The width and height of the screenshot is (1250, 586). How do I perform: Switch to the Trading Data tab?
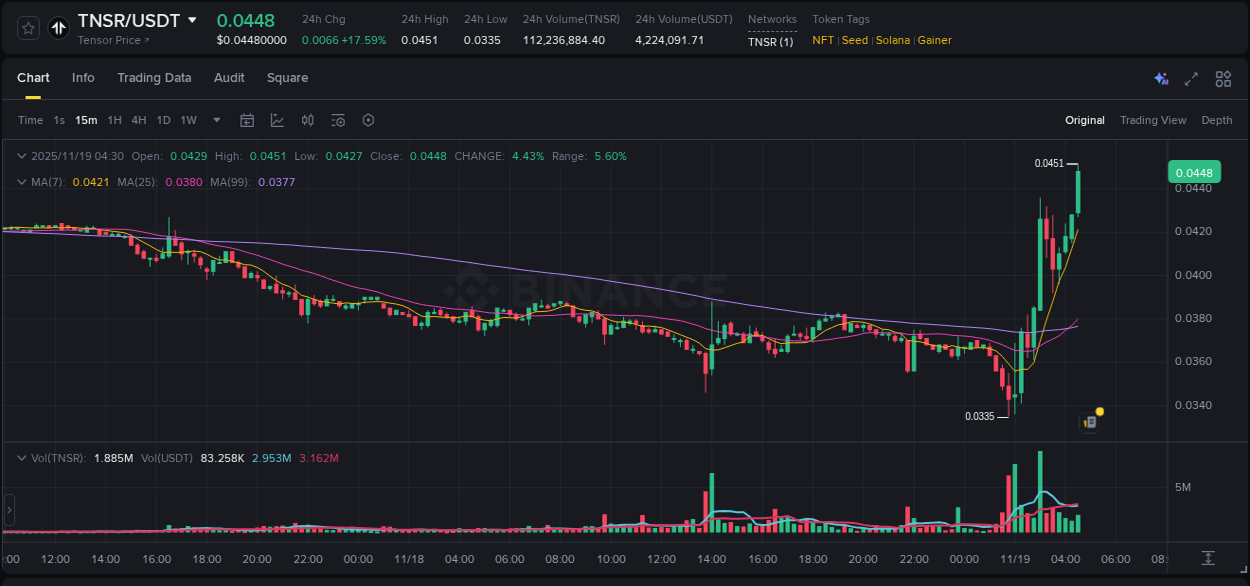[154, 78]
